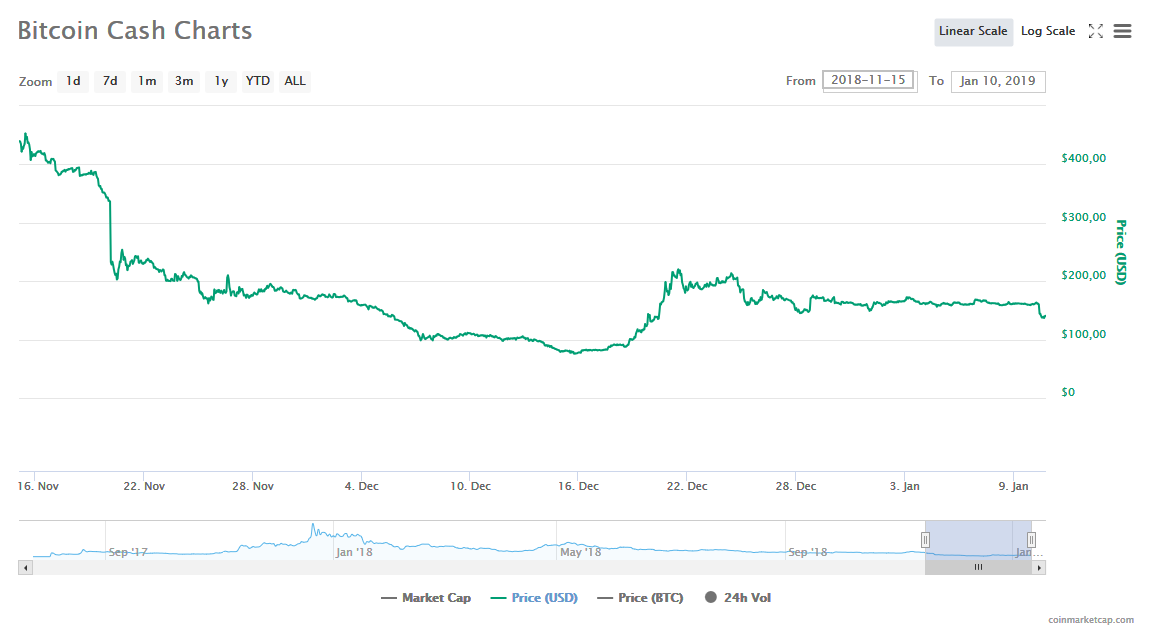
Task: Set zoom to 1y
Action: click(x=221, y=81)
